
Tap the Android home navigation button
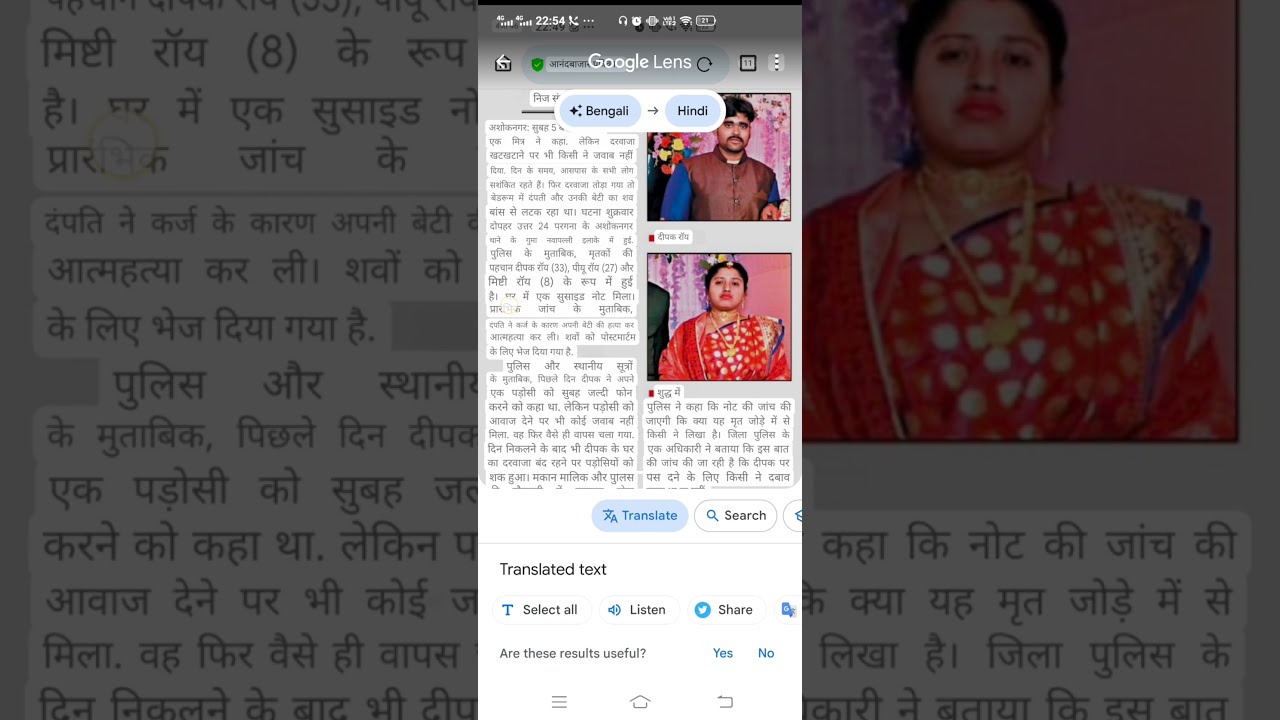(640, 702)
